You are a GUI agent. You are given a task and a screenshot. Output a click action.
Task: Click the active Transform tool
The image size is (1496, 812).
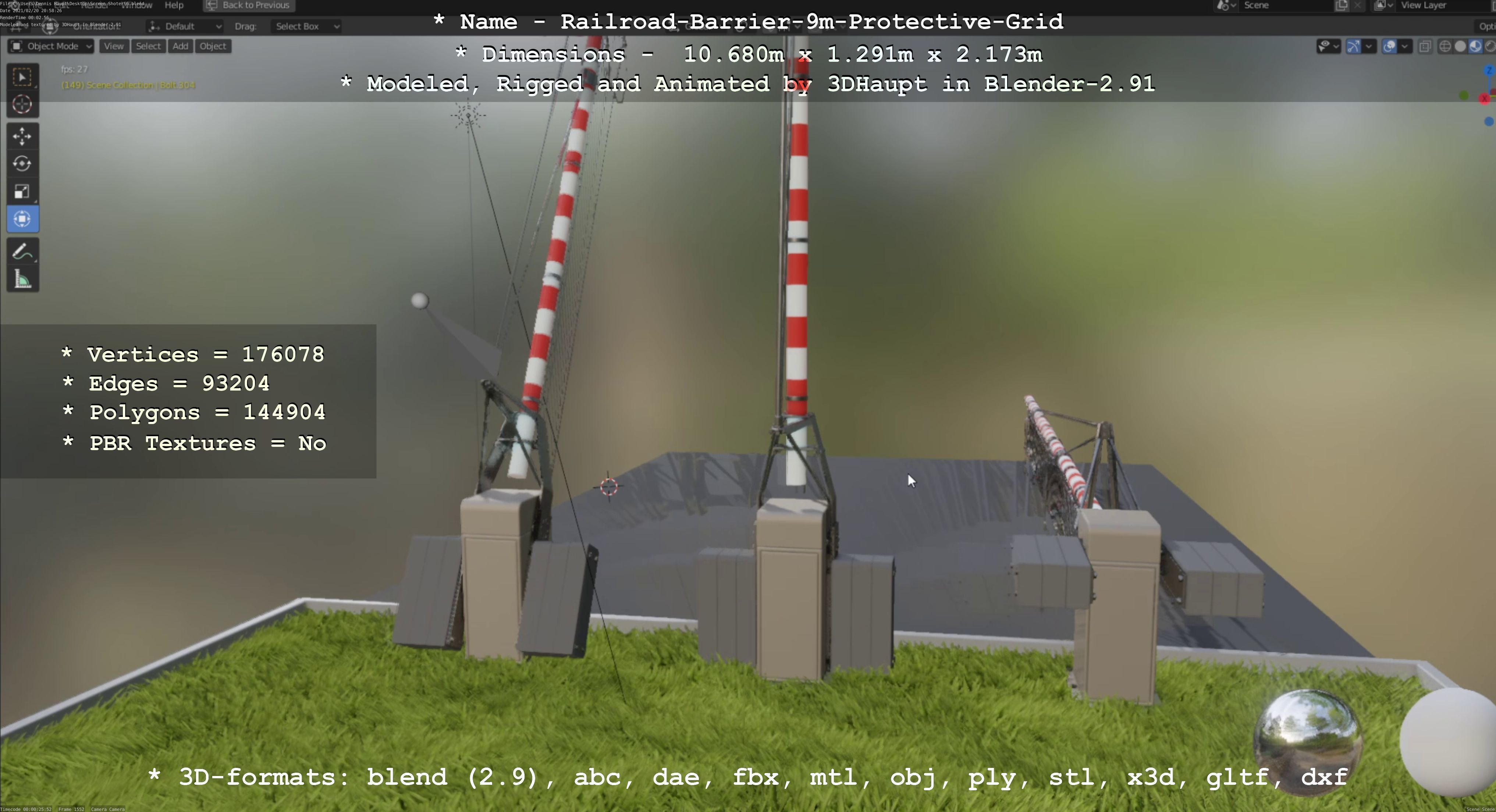(22, 219)
